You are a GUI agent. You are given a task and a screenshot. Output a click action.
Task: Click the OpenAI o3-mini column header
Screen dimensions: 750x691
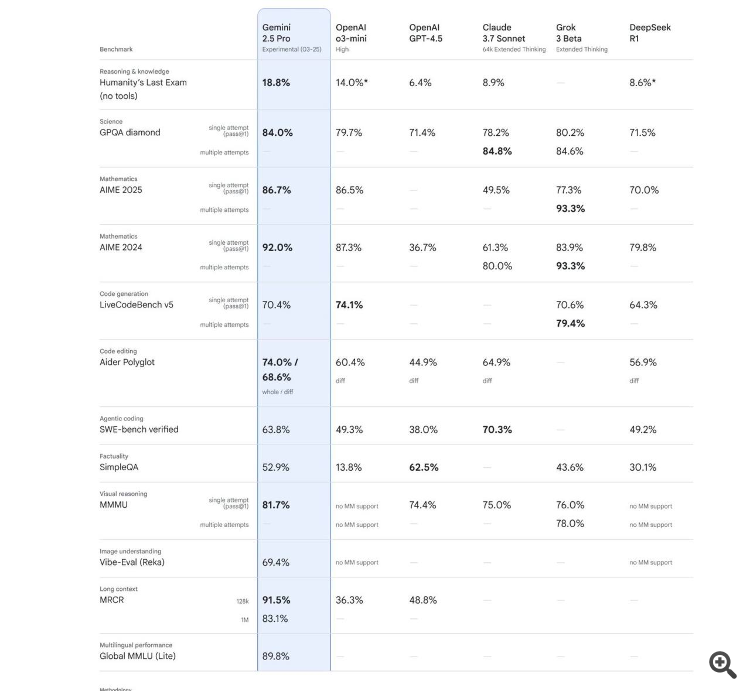click(x=350, y=33)
